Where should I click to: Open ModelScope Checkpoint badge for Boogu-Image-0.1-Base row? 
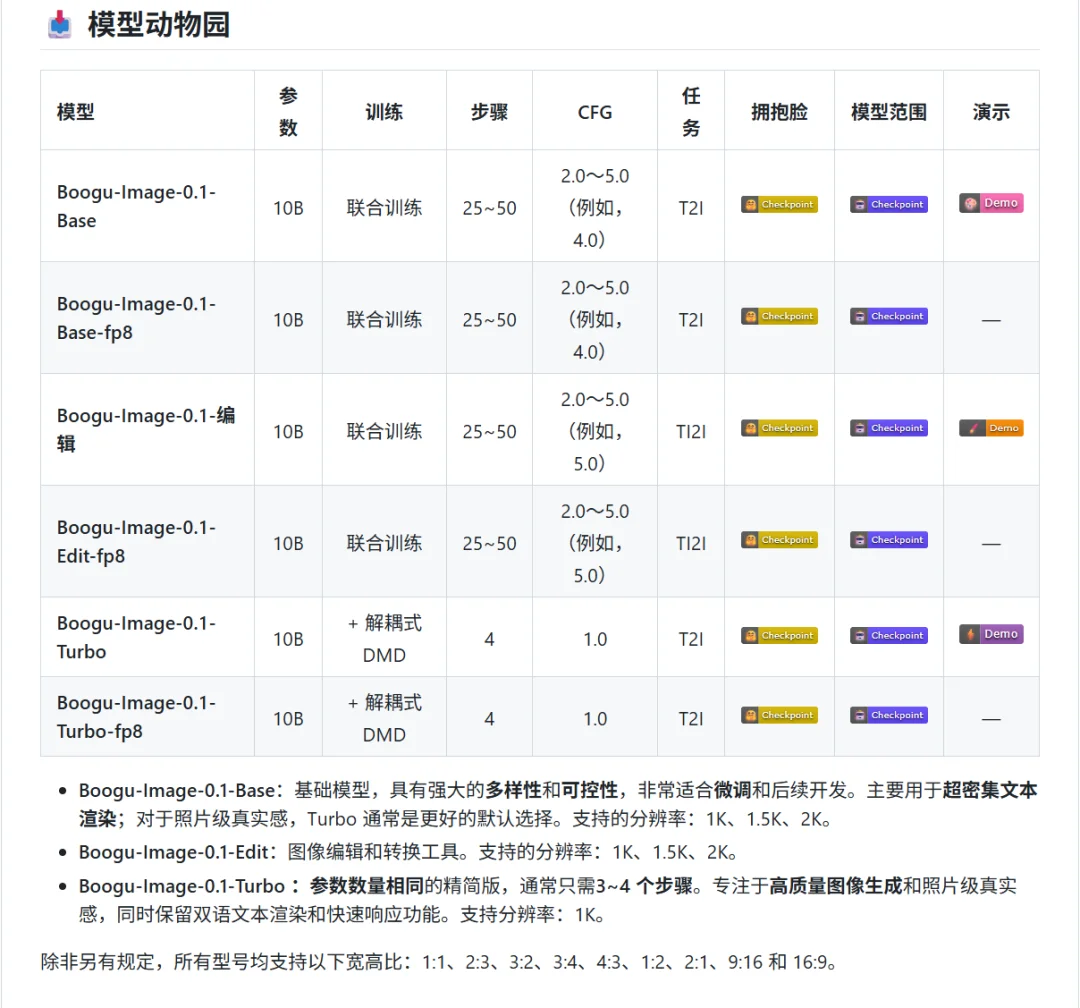coord(889,205)
